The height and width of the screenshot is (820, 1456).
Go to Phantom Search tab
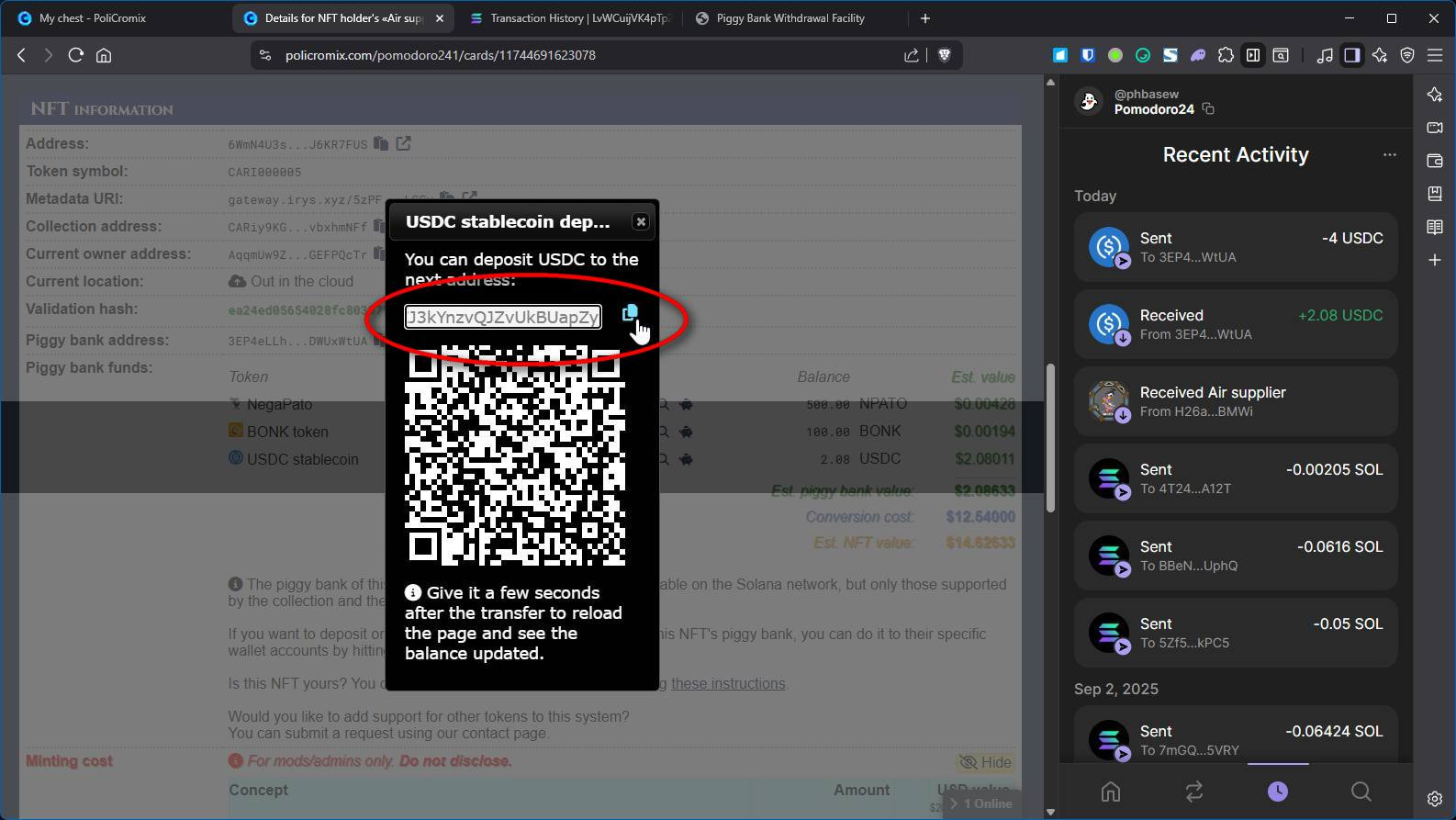[x=1361, y=792]
